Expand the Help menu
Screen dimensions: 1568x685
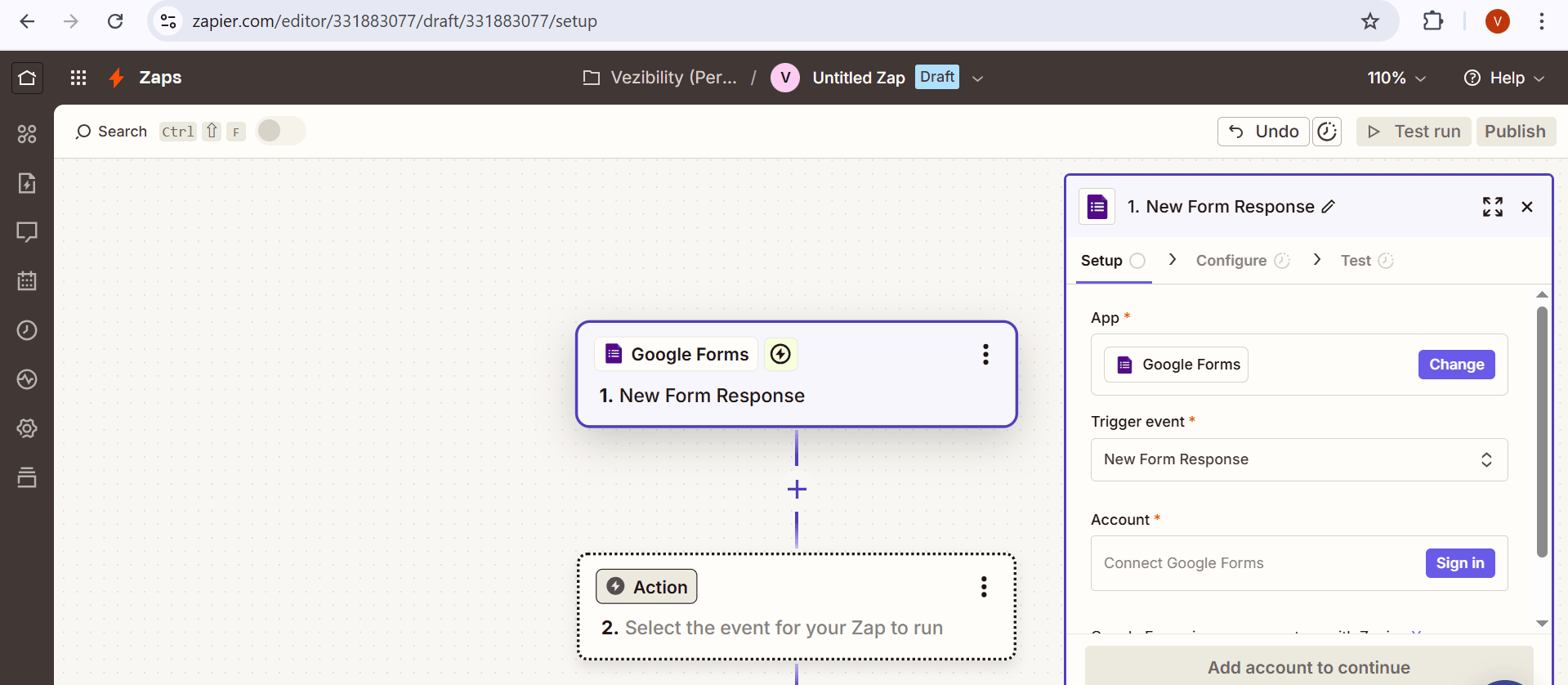[1504, 78]
